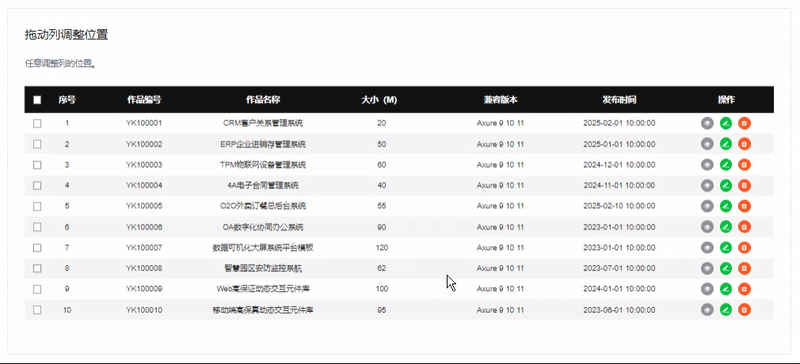Click the Web高保证动态交互元件库 name cell
Image resolution: width=800 pixels, height=364 pixels.
pos(263,289)
